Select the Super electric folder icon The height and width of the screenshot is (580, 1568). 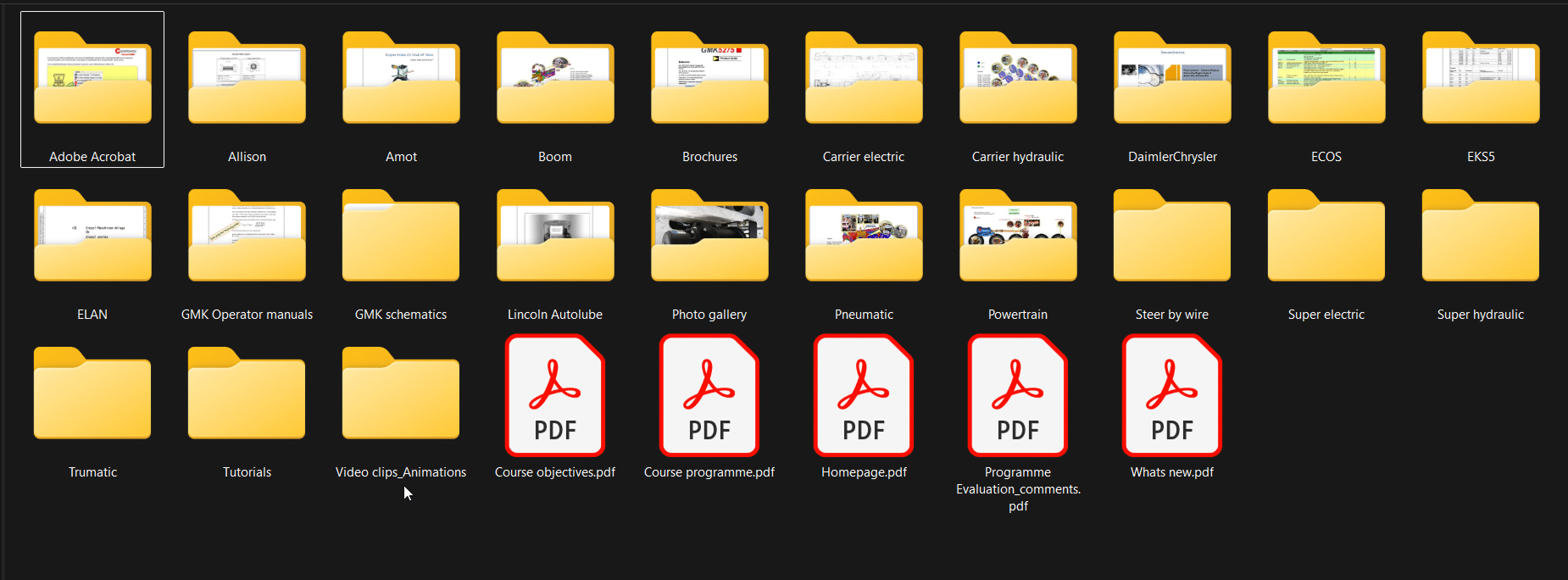point(1326,236)
